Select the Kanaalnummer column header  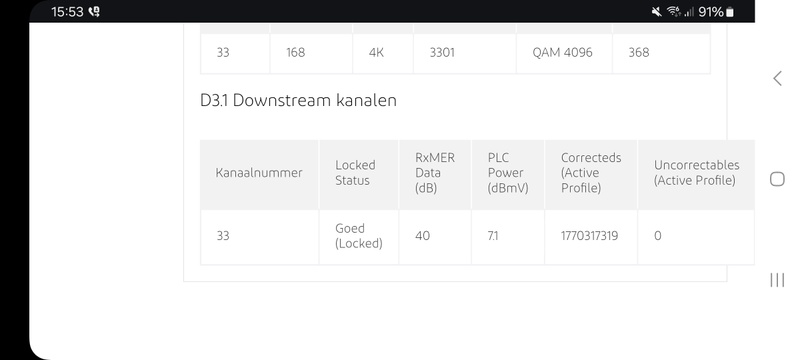click(x=259, y=173)
